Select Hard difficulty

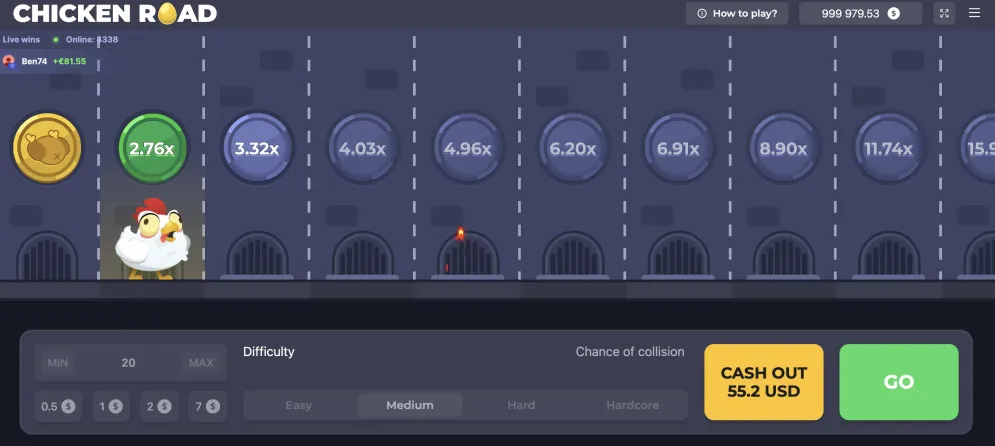pos(521,405)
